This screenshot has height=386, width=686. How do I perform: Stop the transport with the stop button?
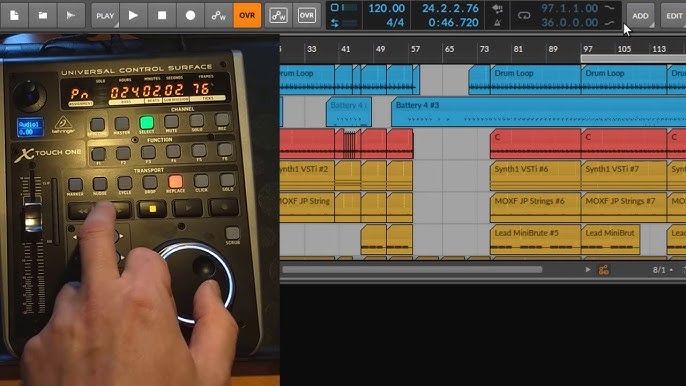pyautogui.click(x=162, y=15)
